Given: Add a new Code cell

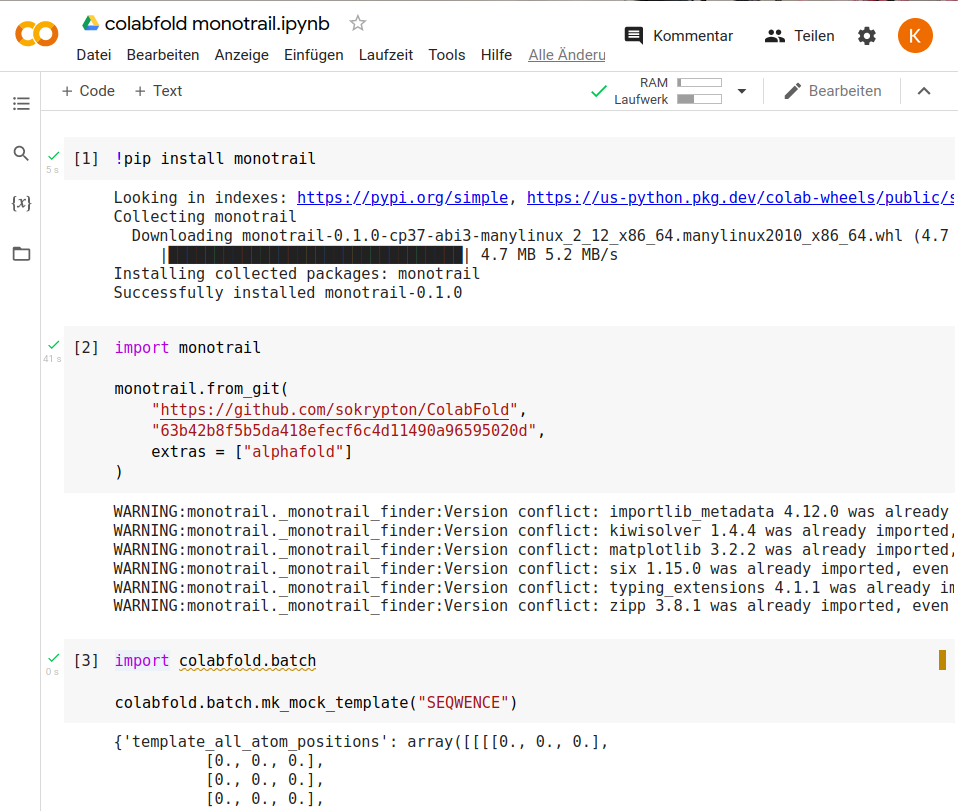Looking at the screenshot, I should coord(88,91).
